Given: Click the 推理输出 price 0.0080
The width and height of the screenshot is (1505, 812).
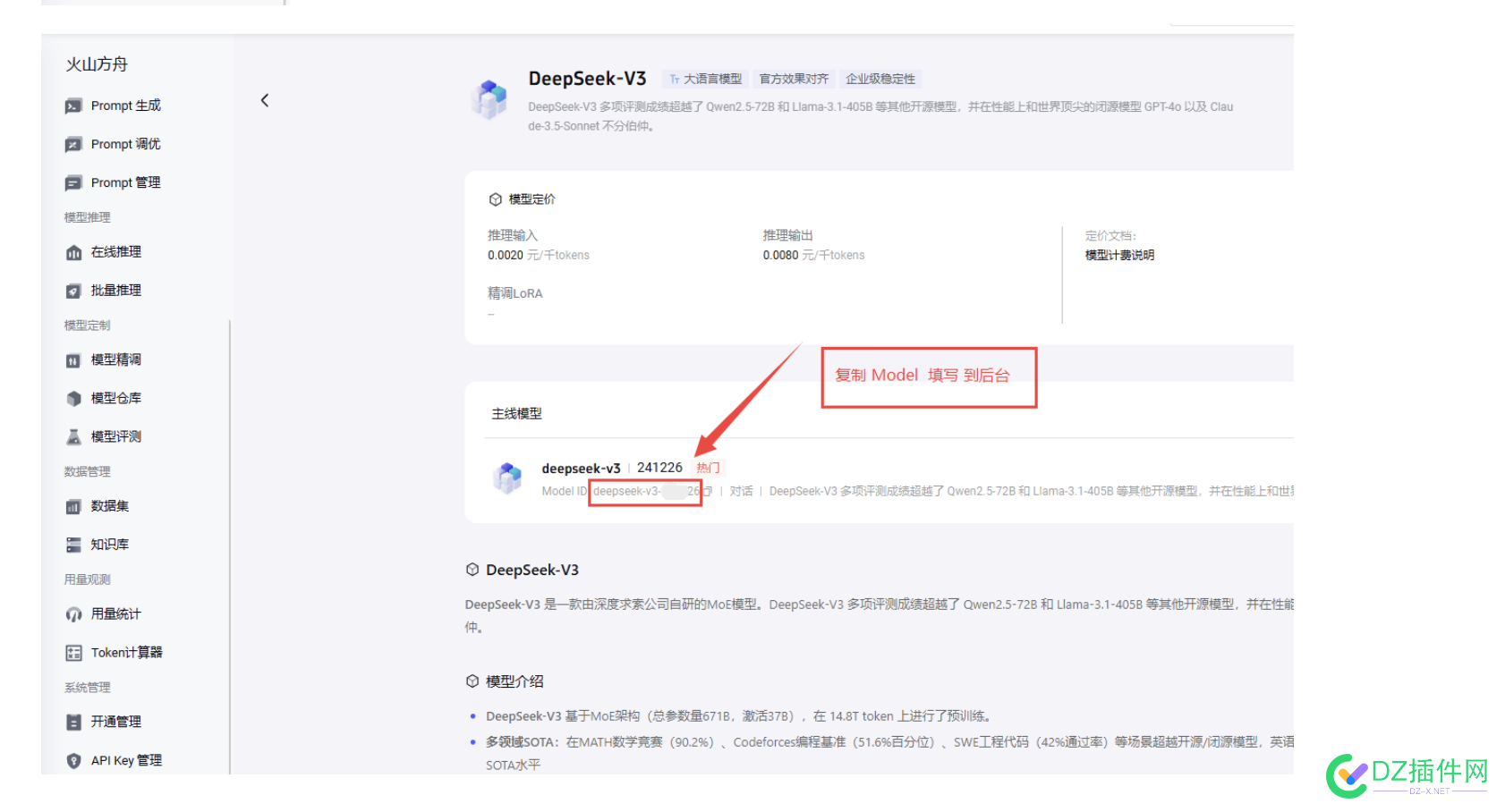Looking at the screenshot, I should [x=780, y=256].
